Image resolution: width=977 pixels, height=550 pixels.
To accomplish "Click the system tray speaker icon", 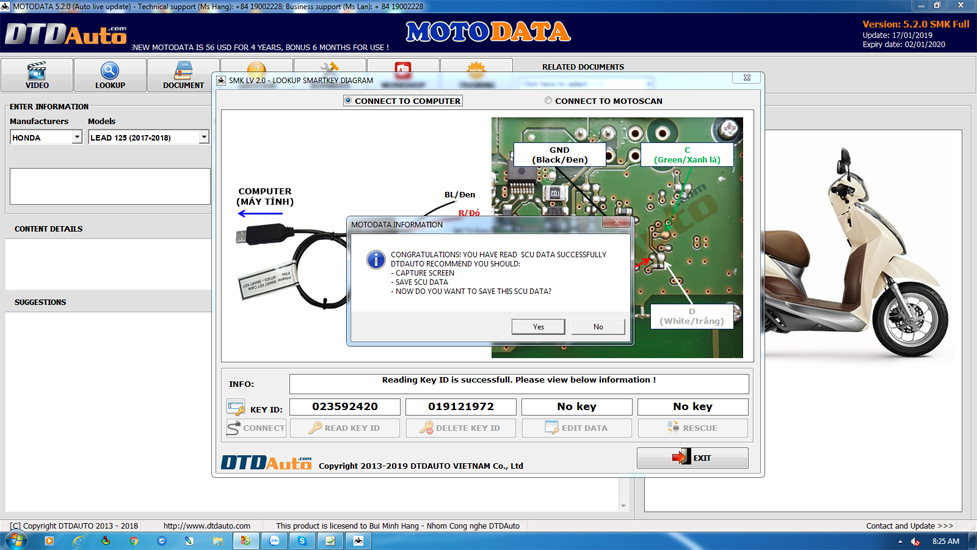I will pos(915,541).
